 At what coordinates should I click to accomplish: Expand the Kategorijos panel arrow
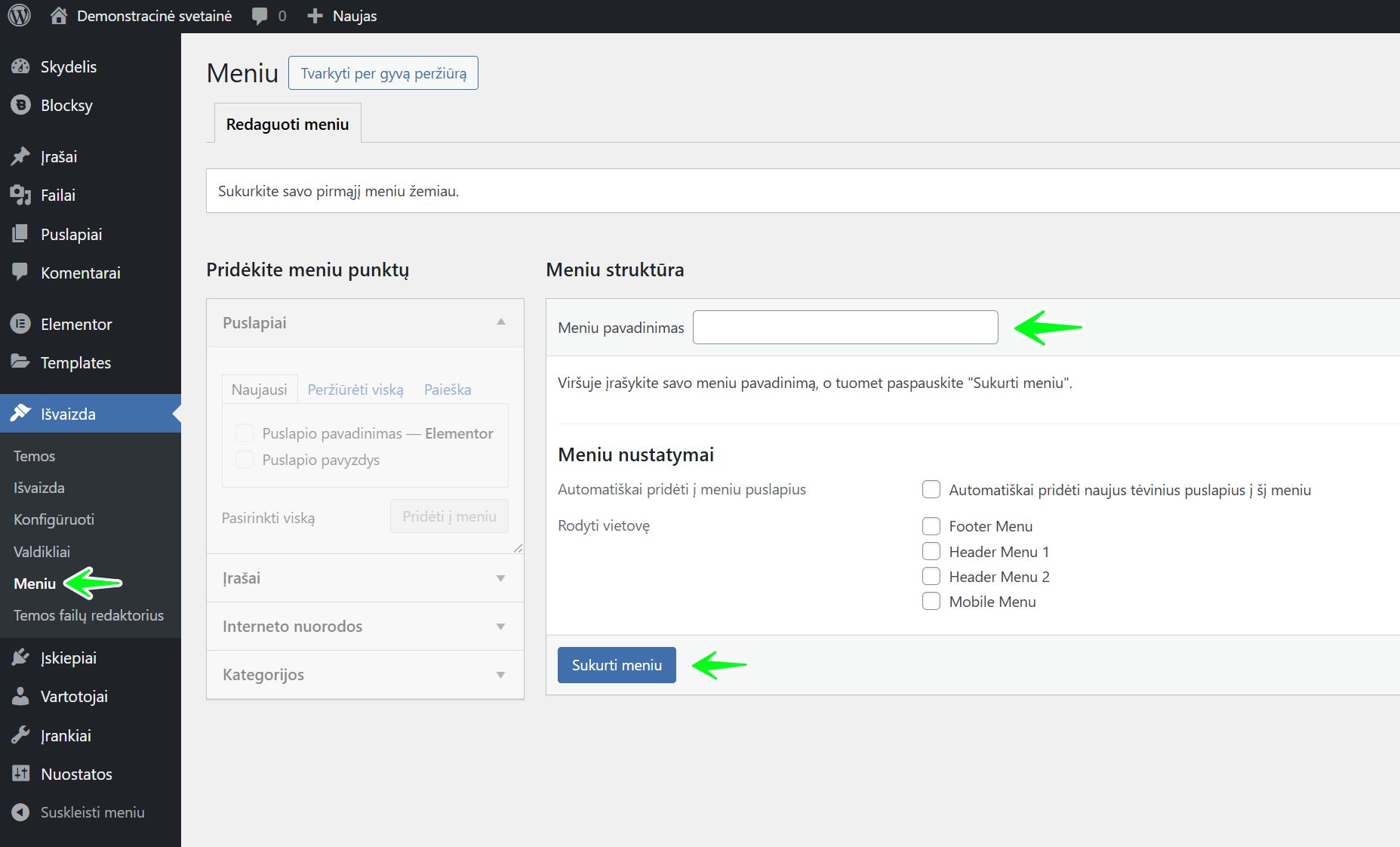click(x=500, y=675)
